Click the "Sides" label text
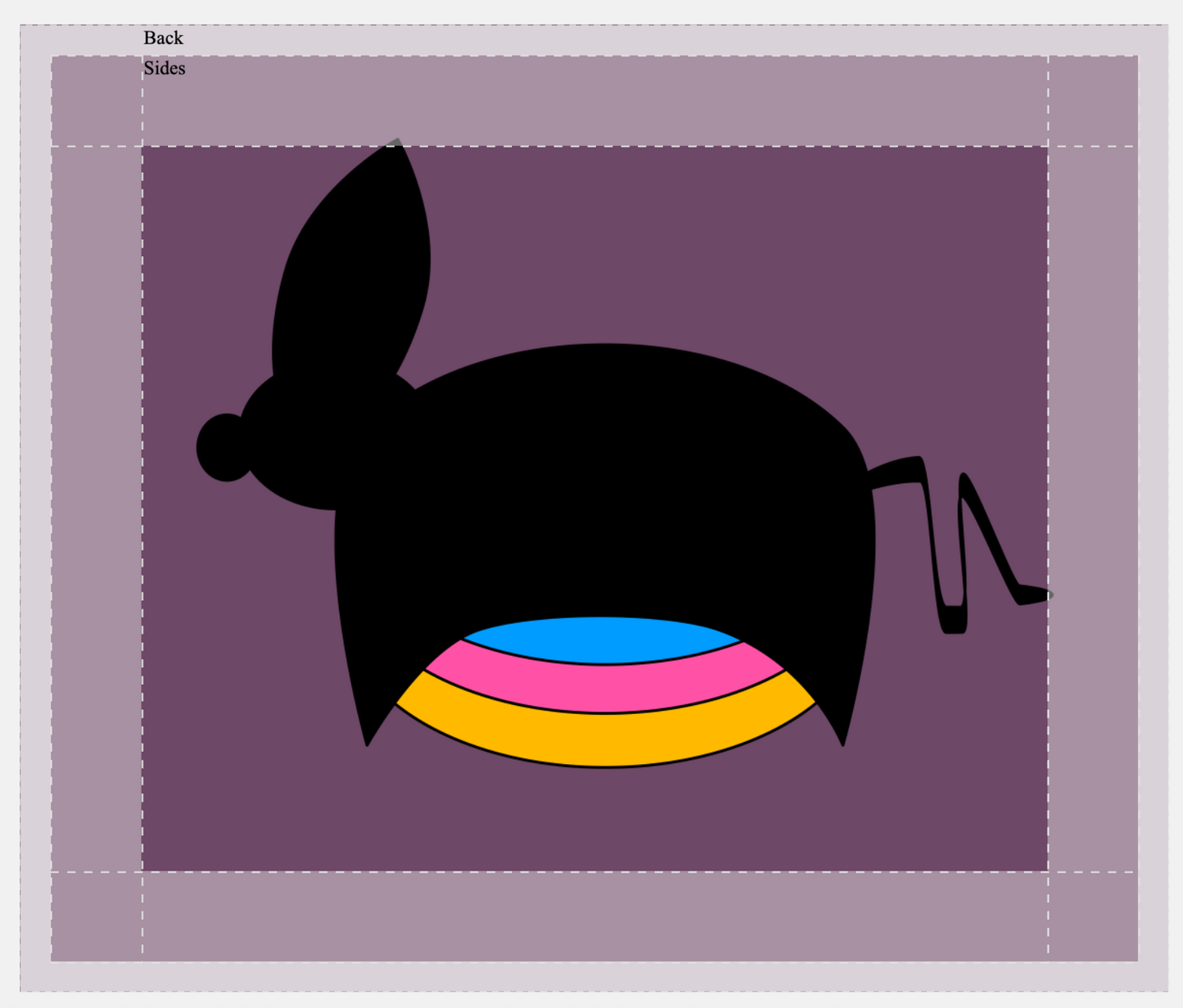 tap(165, 68)
